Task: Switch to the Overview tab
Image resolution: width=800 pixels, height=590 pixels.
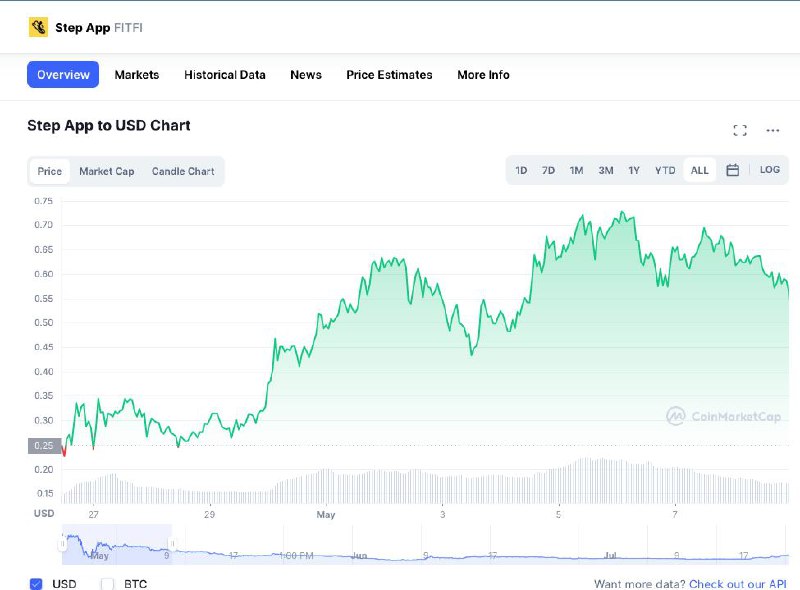Action: [x=63, y=75]
